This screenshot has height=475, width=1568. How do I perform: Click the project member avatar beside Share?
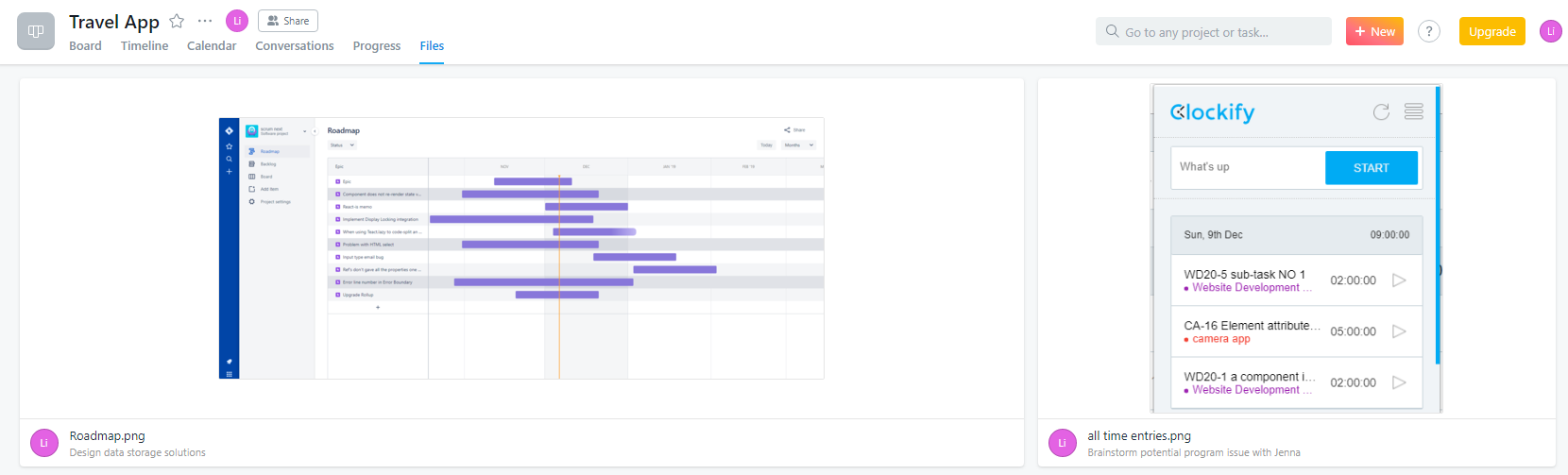[237, 21]
